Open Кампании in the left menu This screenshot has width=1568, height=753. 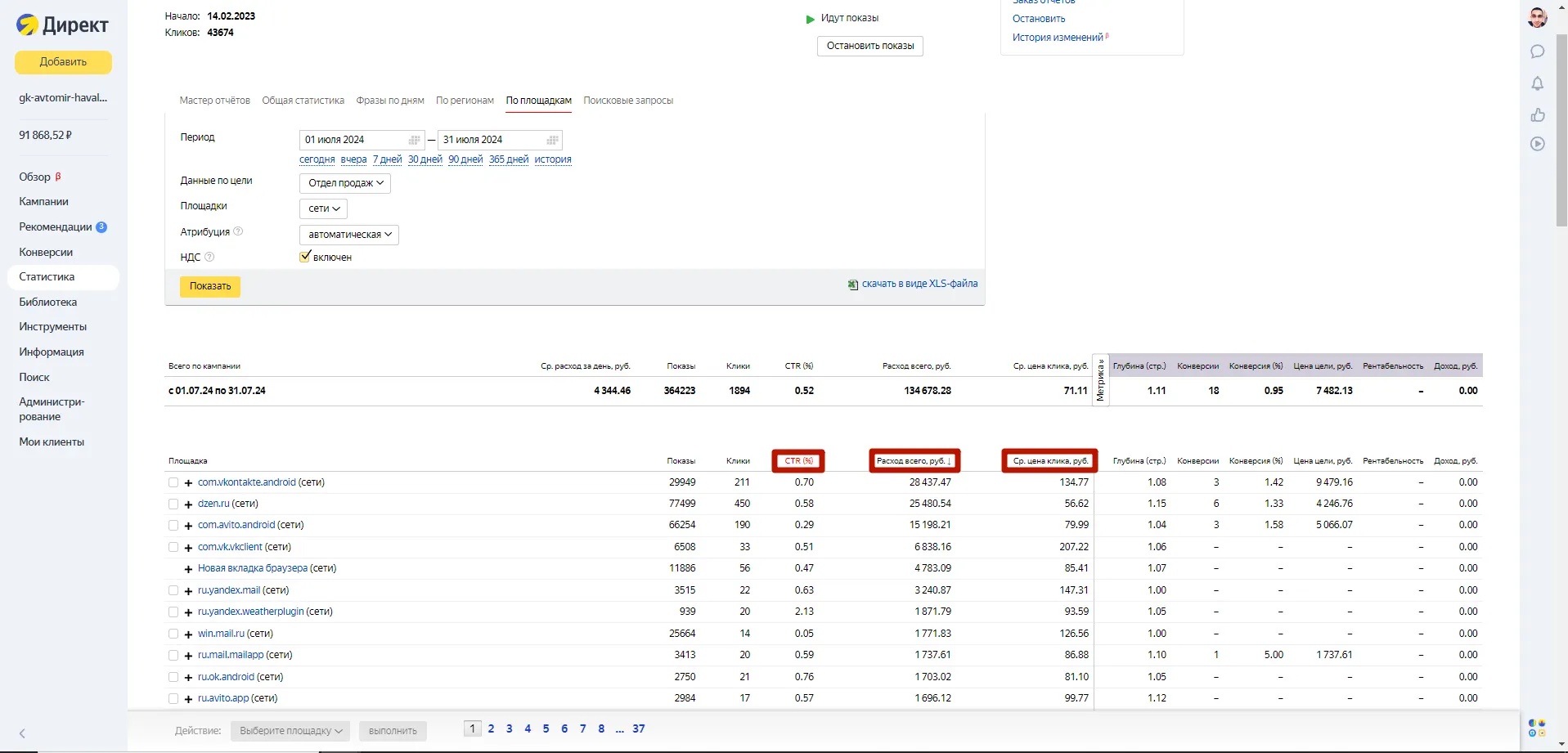[x=43, y=201]
